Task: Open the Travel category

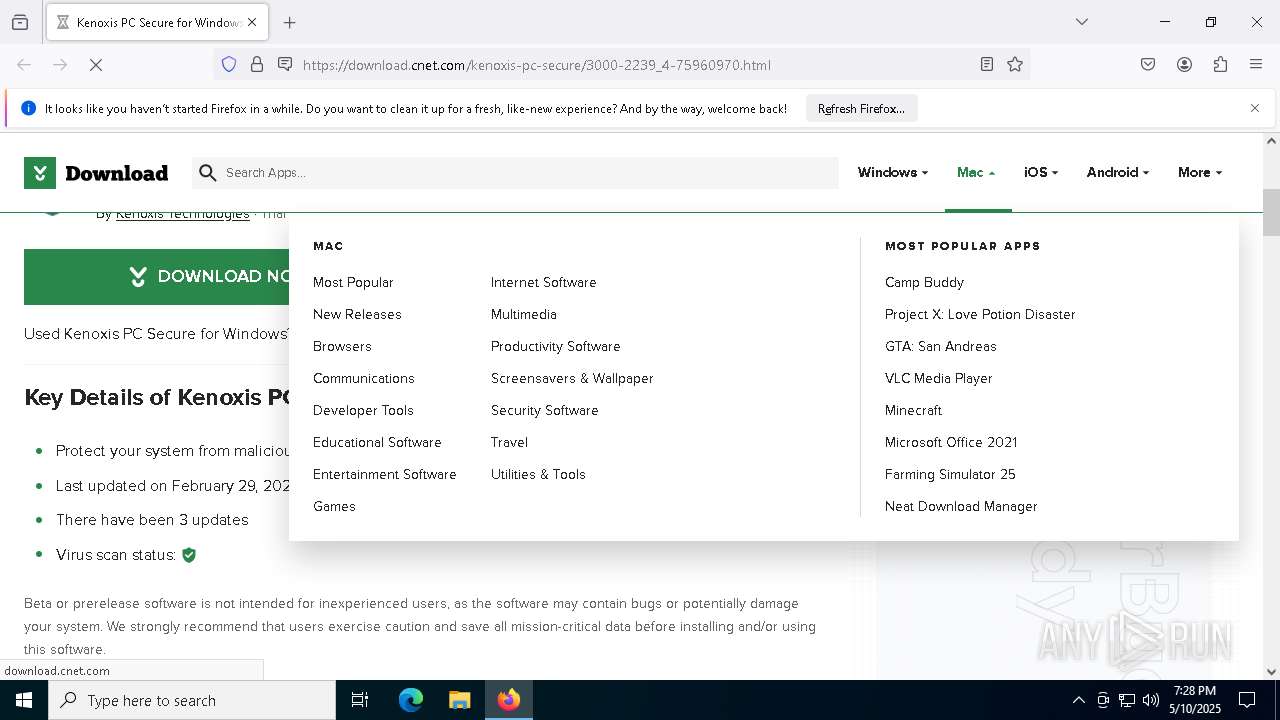Action: pos(509,442)
